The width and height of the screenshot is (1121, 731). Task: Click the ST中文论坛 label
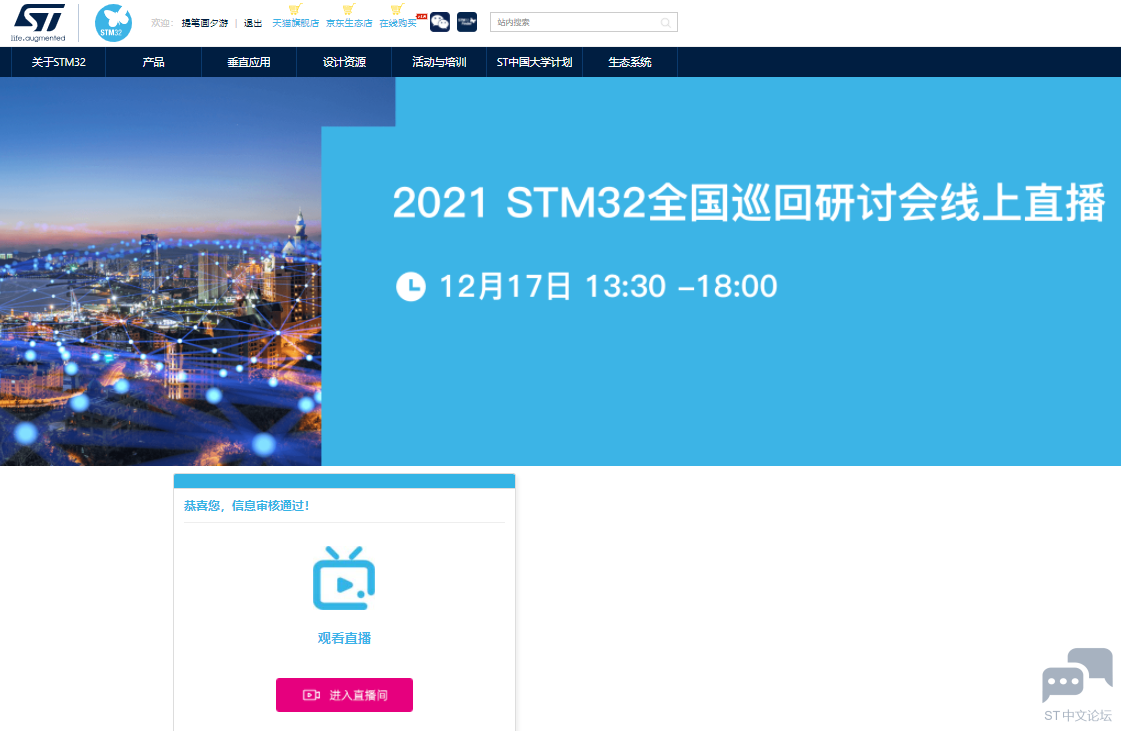[1077, 715]
